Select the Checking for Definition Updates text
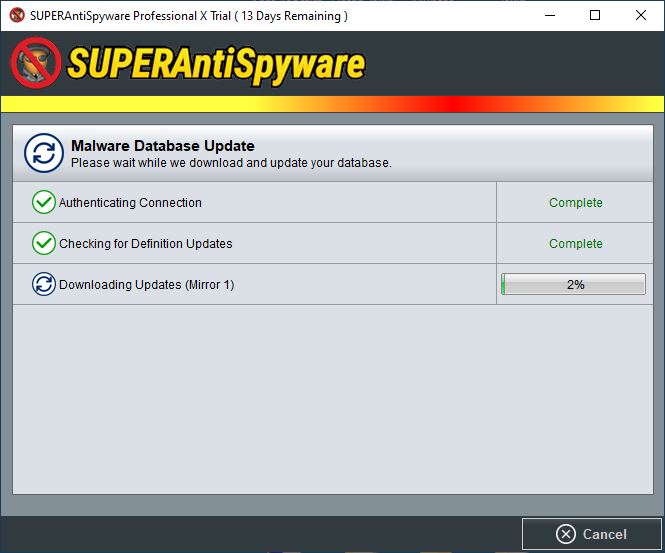 pos(145,243)
